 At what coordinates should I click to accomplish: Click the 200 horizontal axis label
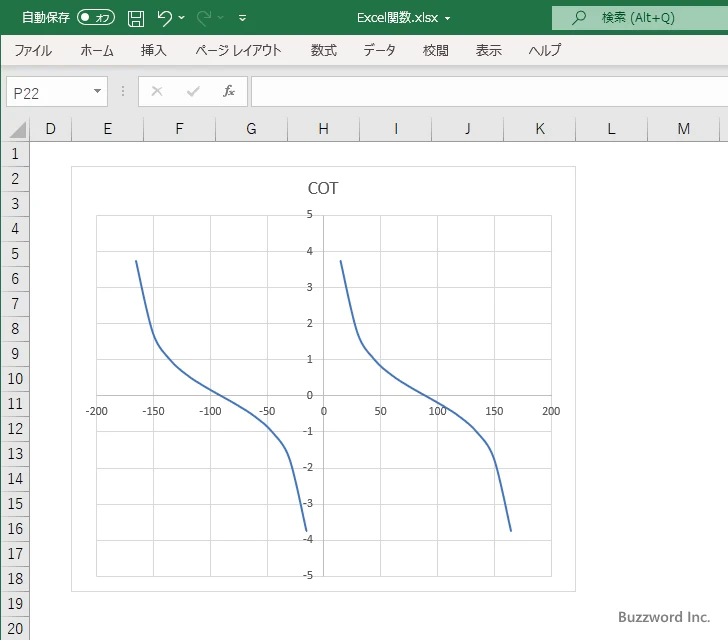pyautogui.click(x=551, y=411)
